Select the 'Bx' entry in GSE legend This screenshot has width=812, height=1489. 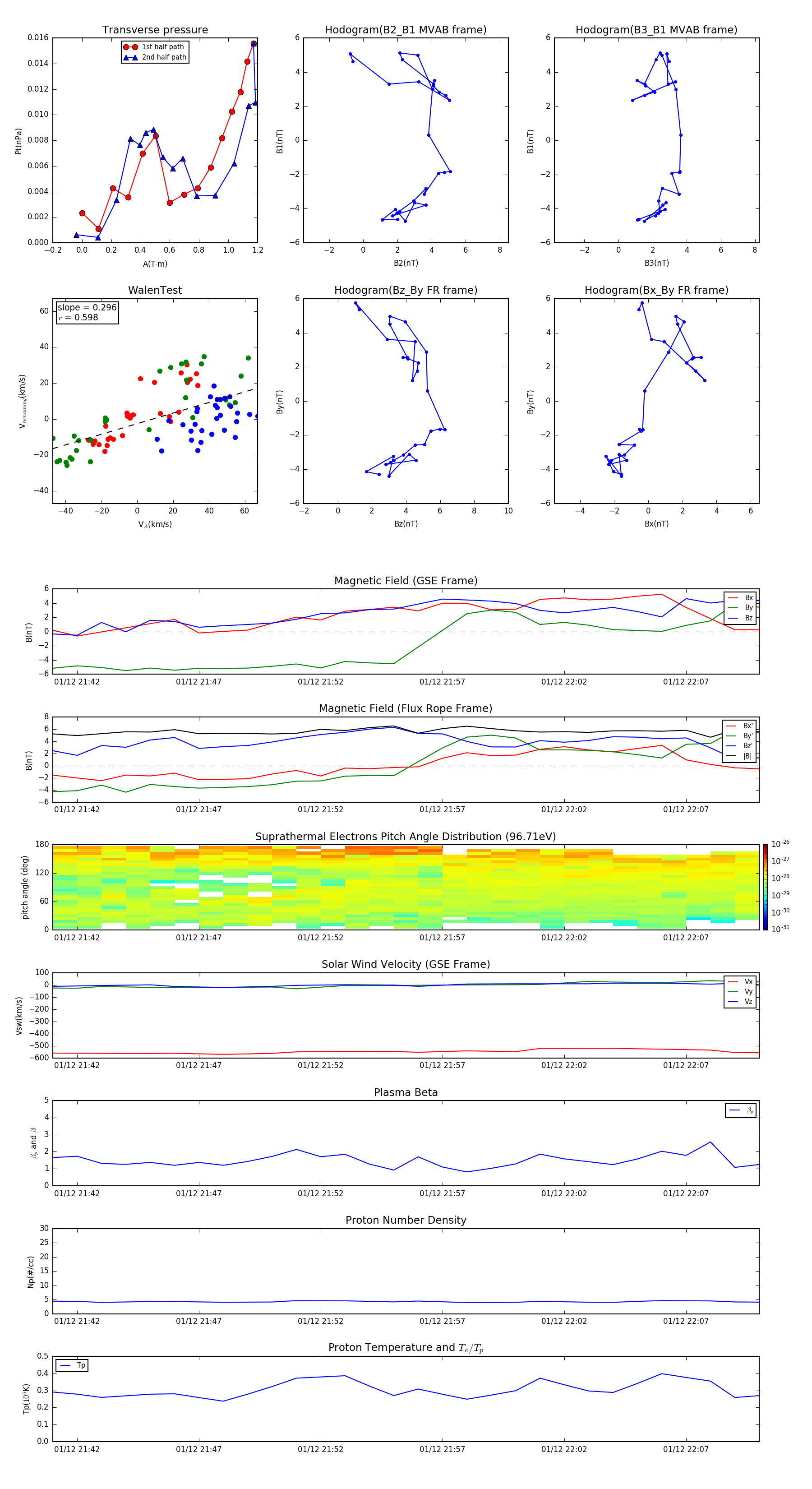(740, 598)
